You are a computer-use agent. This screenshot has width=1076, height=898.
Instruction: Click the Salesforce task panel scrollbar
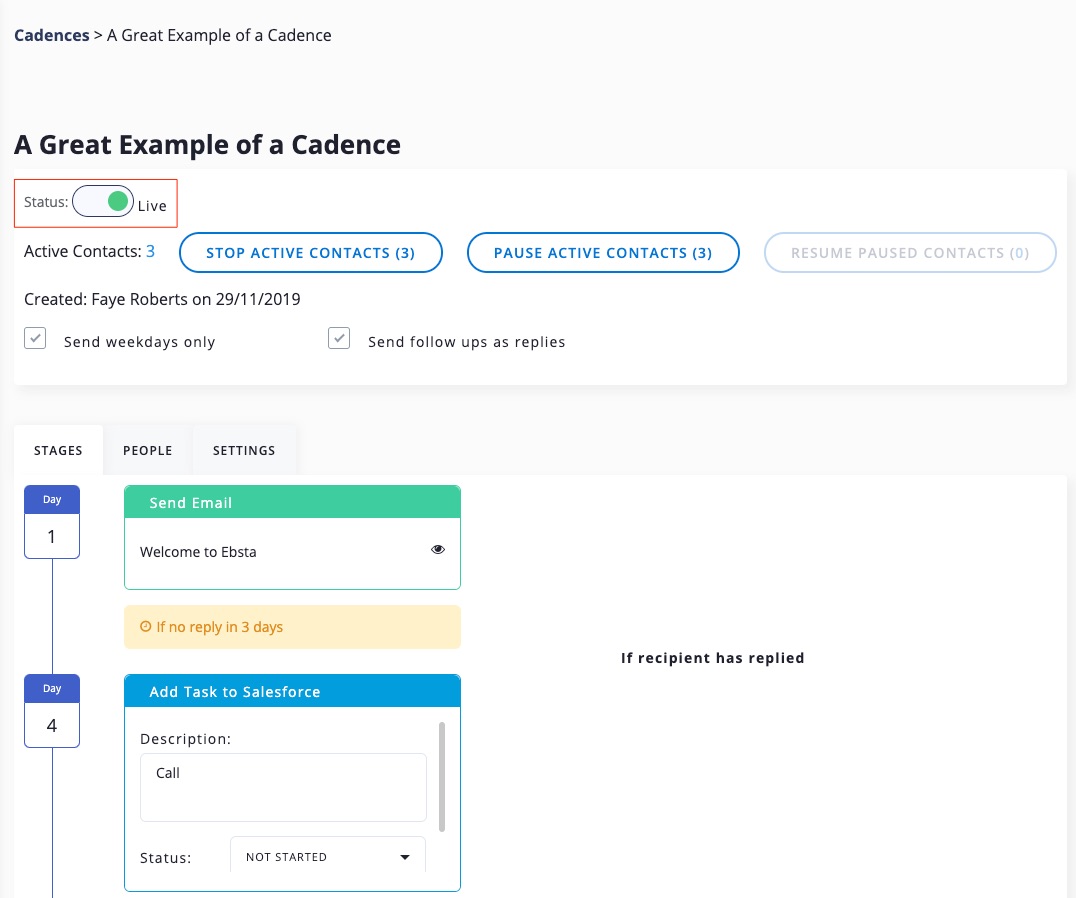tap(441, 775)
